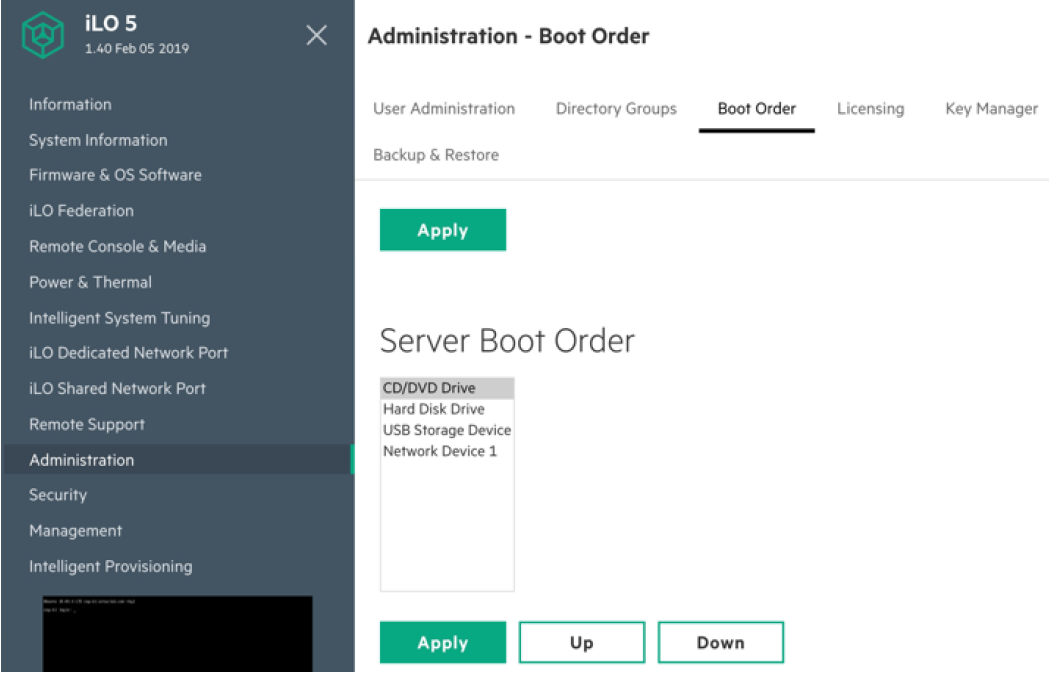Viewport: 1051px width, 673px height.
Task: Move selected boot device Up
Action: click(x=582, y=642)
